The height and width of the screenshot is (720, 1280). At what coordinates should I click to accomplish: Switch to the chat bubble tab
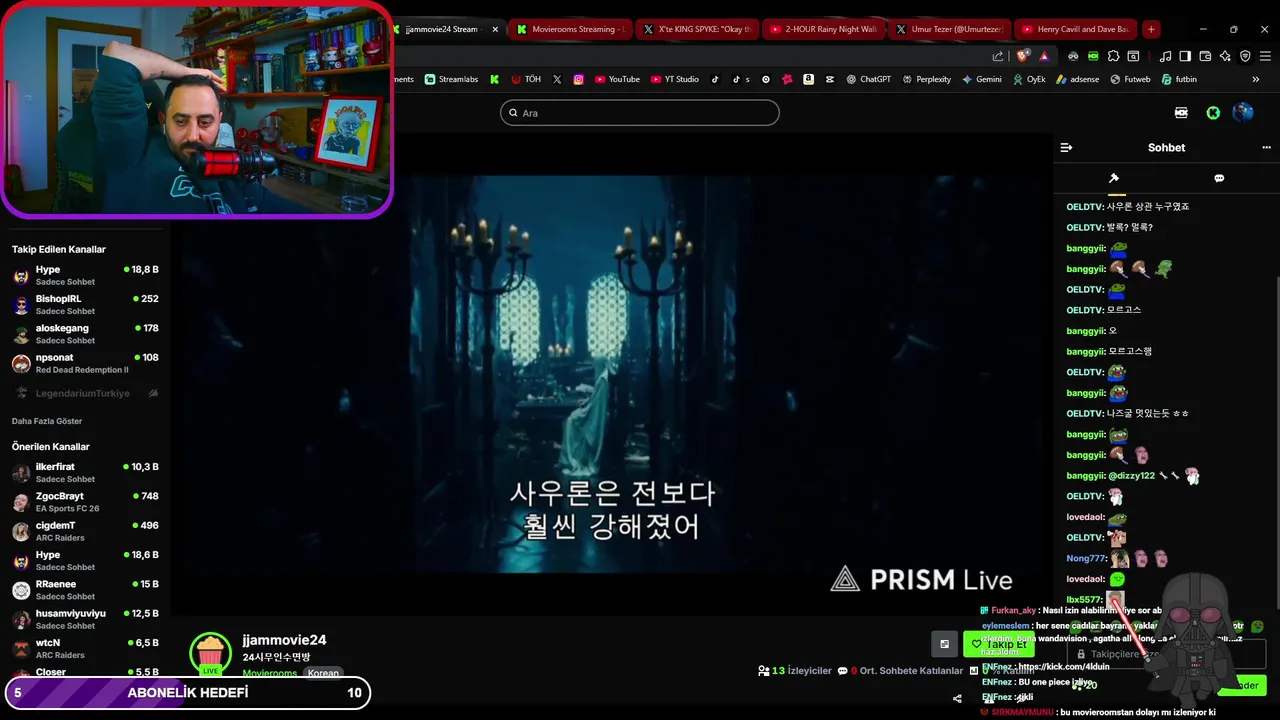[x=1219, y=178]
